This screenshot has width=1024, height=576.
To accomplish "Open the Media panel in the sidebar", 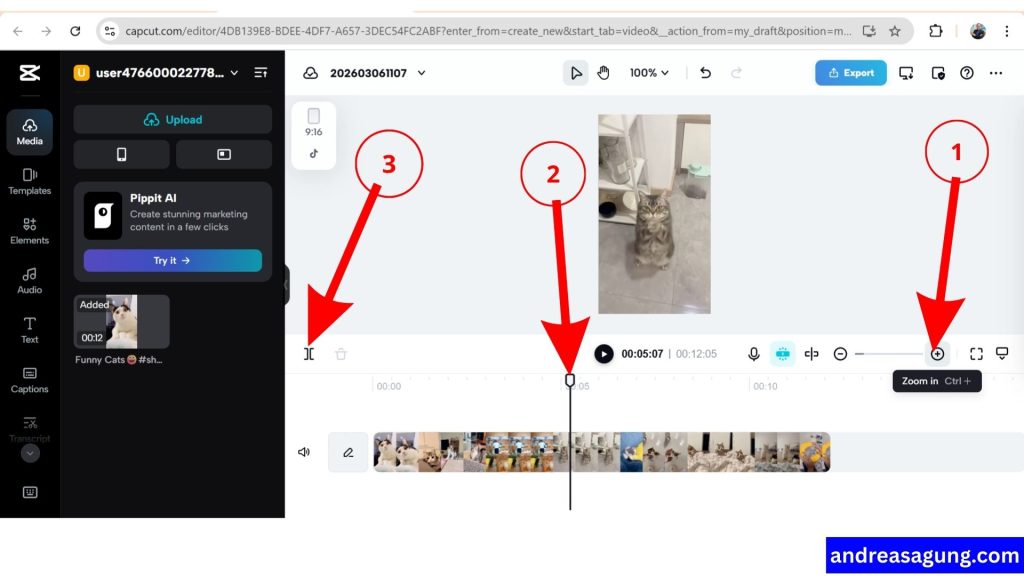I will click(29, 132).
